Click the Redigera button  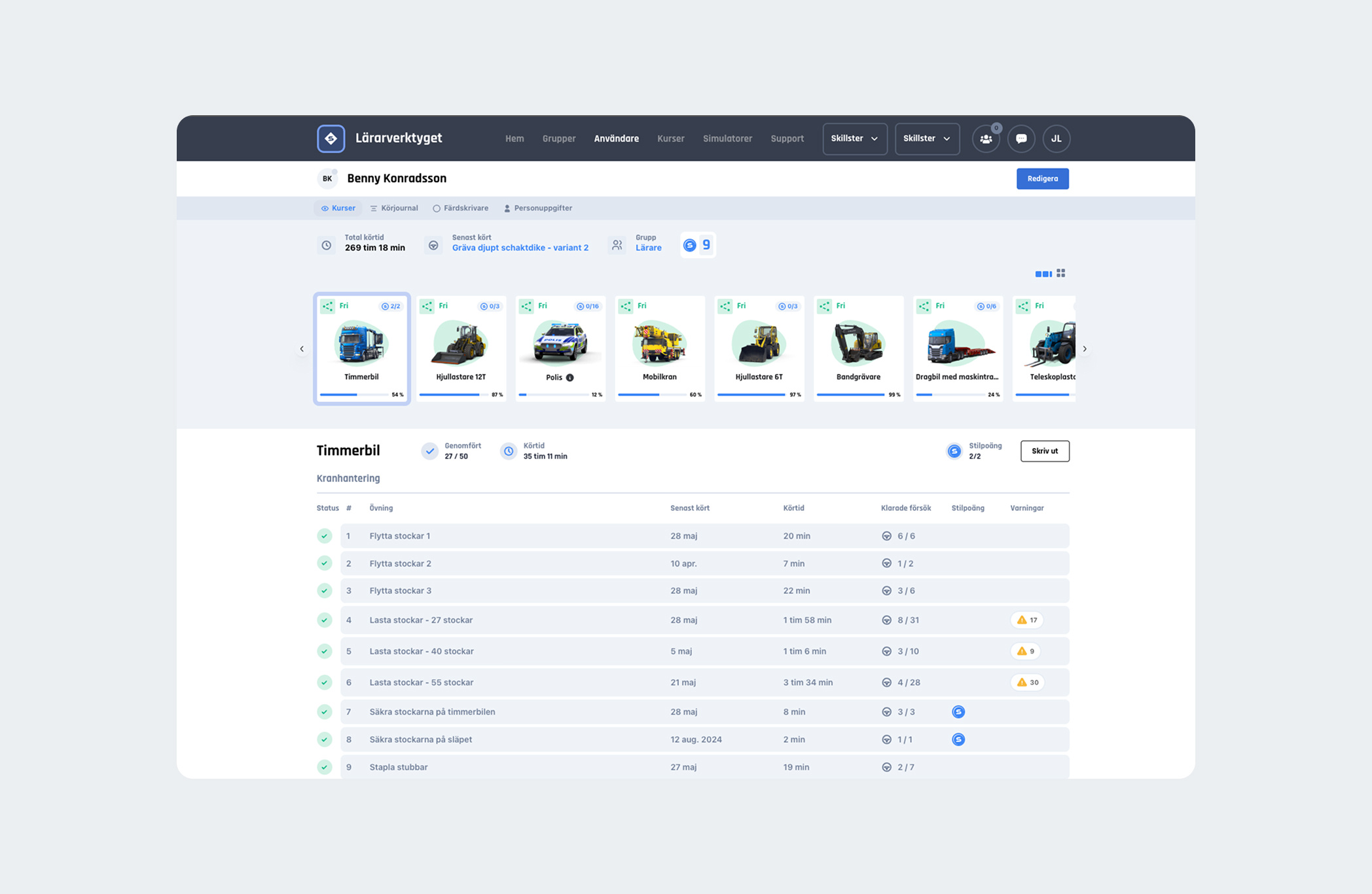[1042, 179]
